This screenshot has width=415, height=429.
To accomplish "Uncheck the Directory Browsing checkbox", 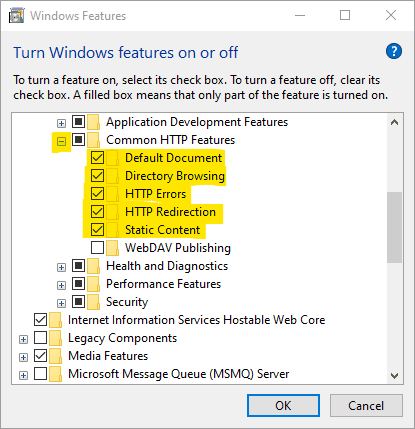I will (97, 176).
